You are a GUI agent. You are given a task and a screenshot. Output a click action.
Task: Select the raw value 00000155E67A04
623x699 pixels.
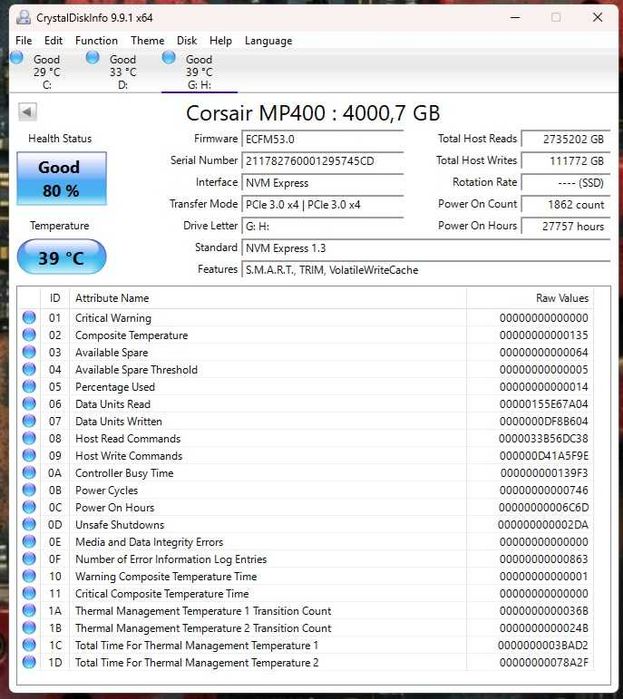(544, 404)
